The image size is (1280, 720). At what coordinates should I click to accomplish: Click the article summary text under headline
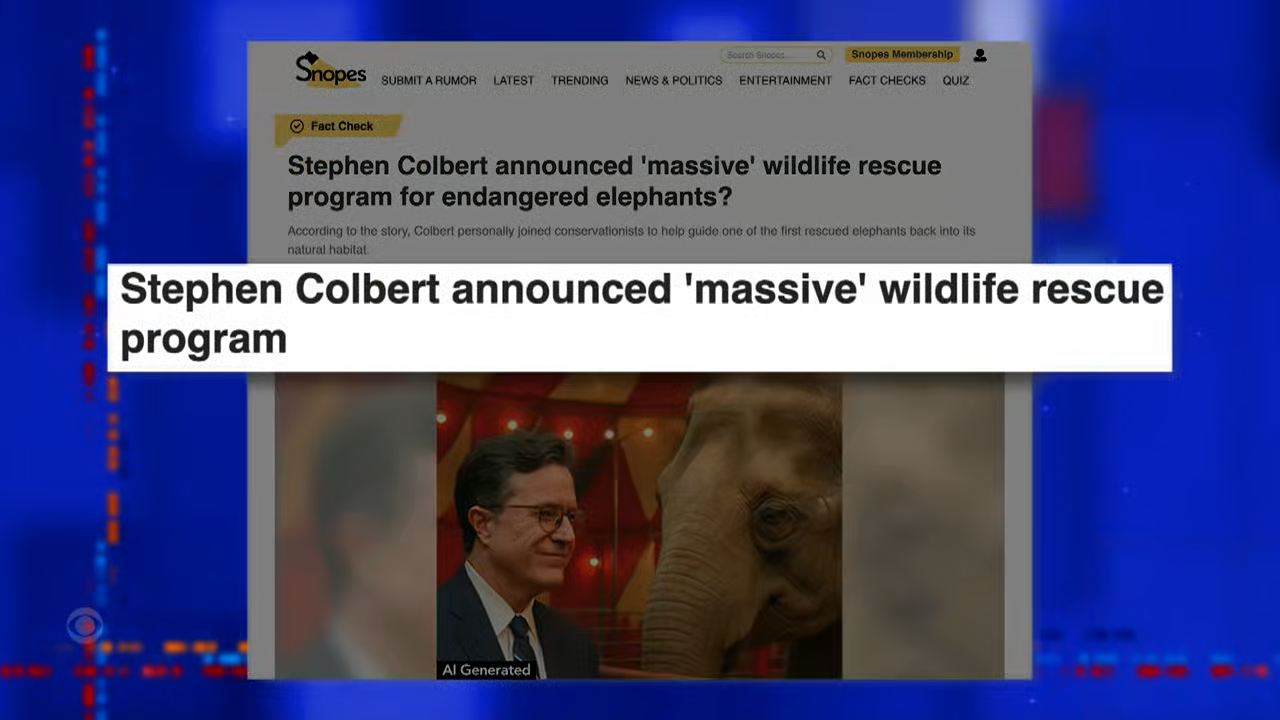tap(631, 240)
